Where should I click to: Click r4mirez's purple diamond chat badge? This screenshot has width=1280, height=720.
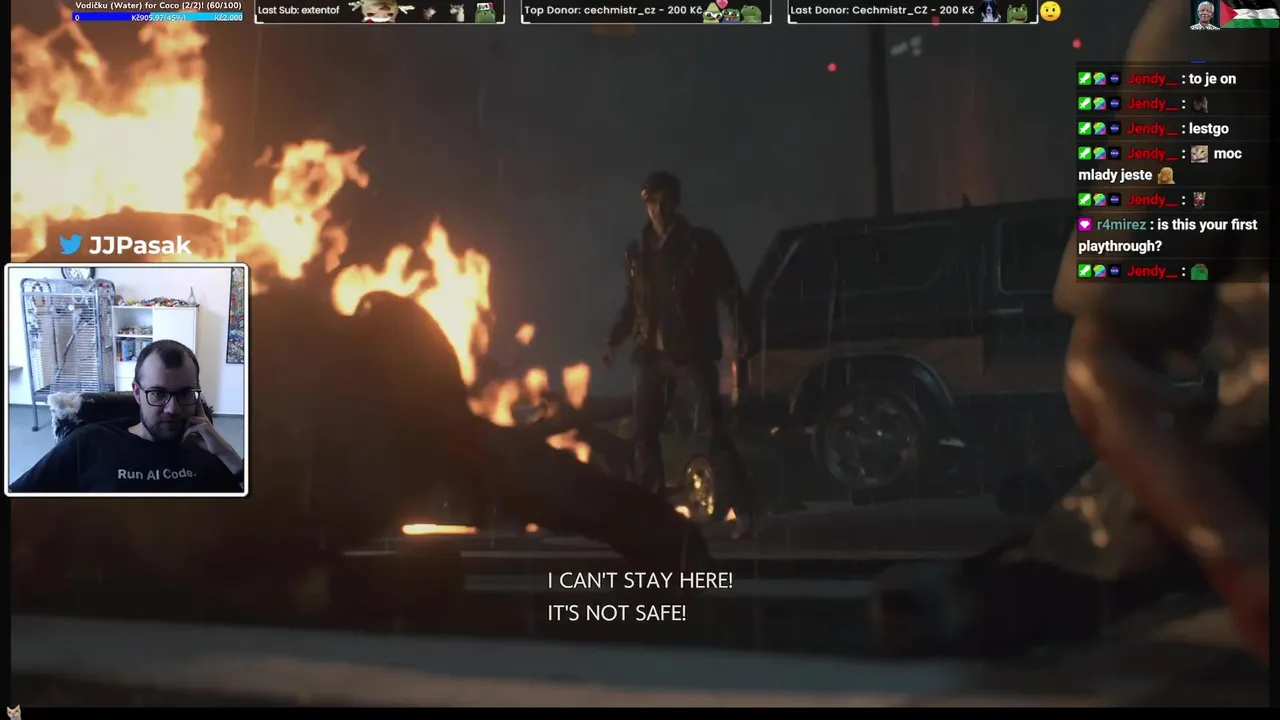pyautogui.click(x=1084, y=225)
